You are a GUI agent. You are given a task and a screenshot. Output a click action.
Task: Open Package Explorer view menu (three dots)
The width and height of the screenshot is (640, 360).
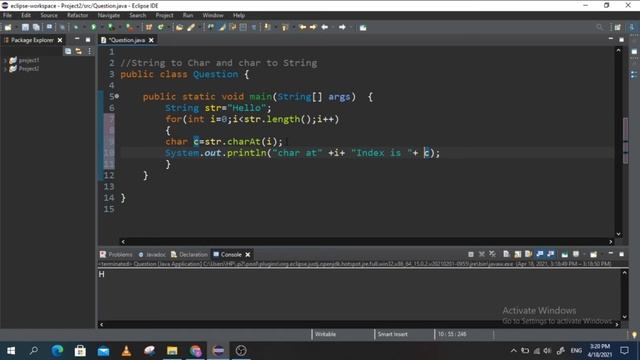click(x=89, y=51)
